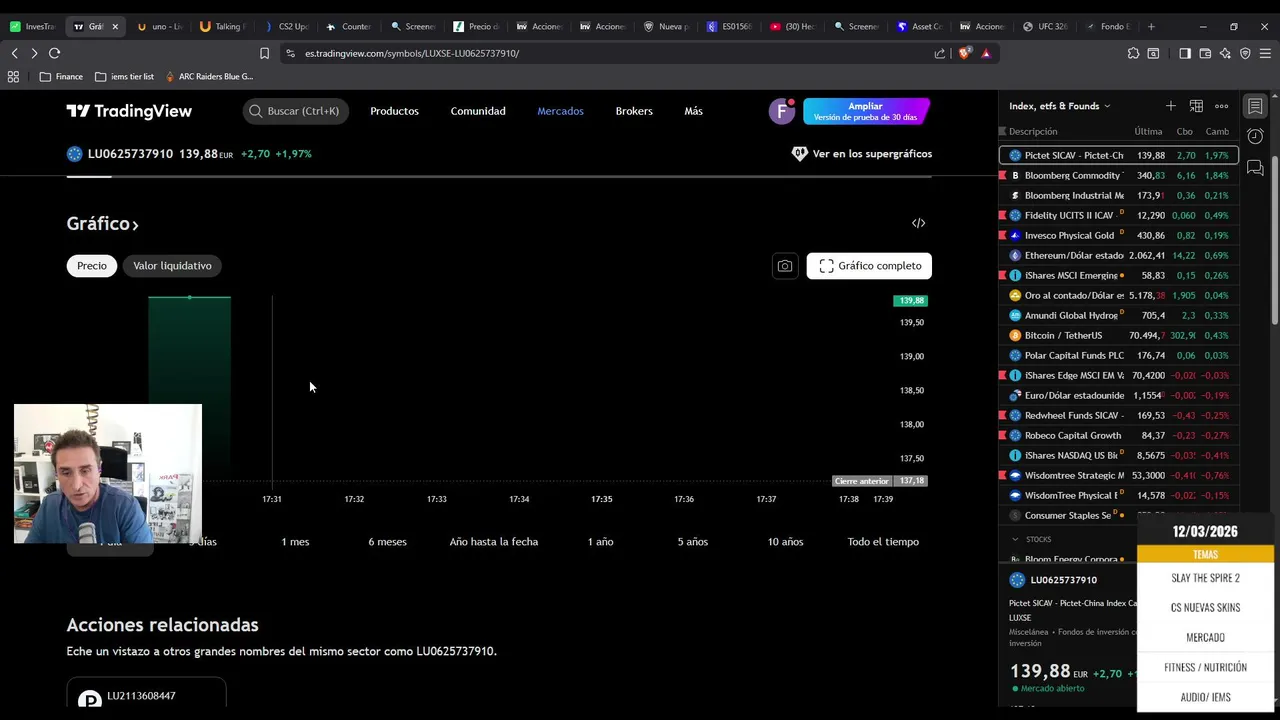Open the Leo AI assistant icon
This screenshot has height=720, width=1280.
pos(1225,53)
